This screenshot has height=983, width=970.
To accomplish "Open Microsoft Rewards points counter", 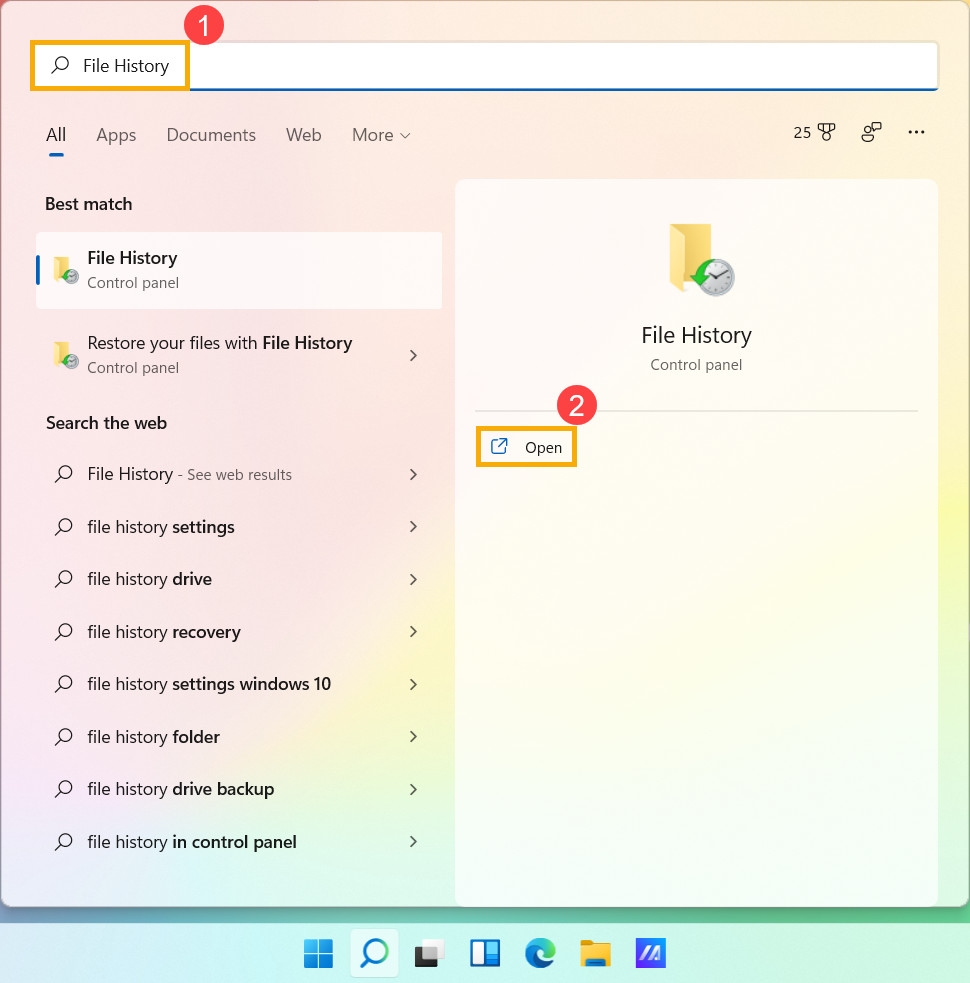I will 814,132.
